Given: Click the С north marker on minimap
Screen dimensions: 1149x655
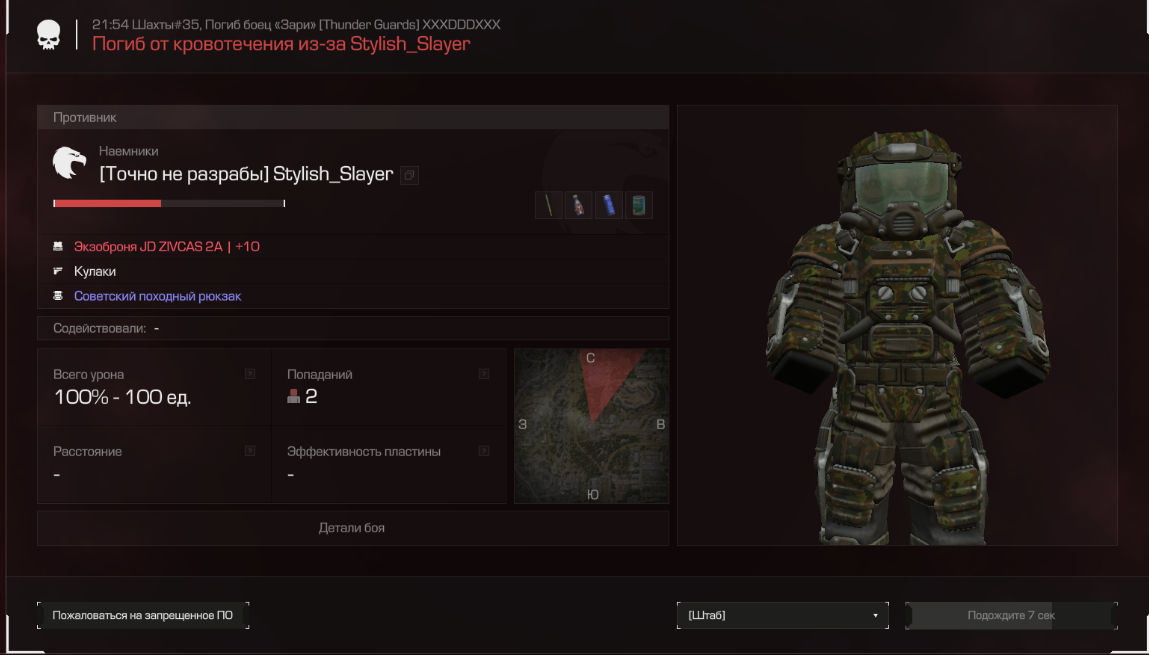Looking at the screenshot, I should click(x=591, y=358).
